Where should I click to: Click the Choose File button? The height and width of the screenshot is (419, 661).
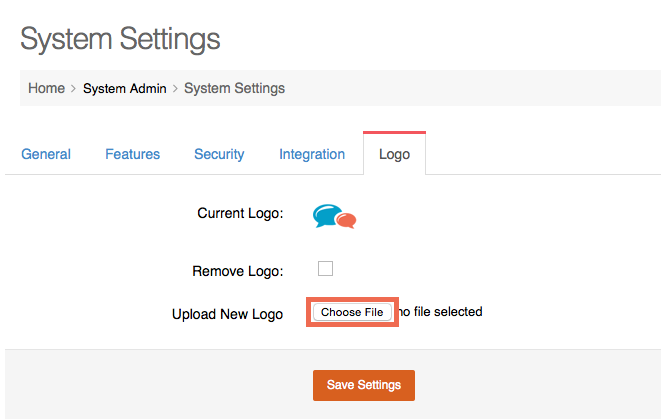352,312
